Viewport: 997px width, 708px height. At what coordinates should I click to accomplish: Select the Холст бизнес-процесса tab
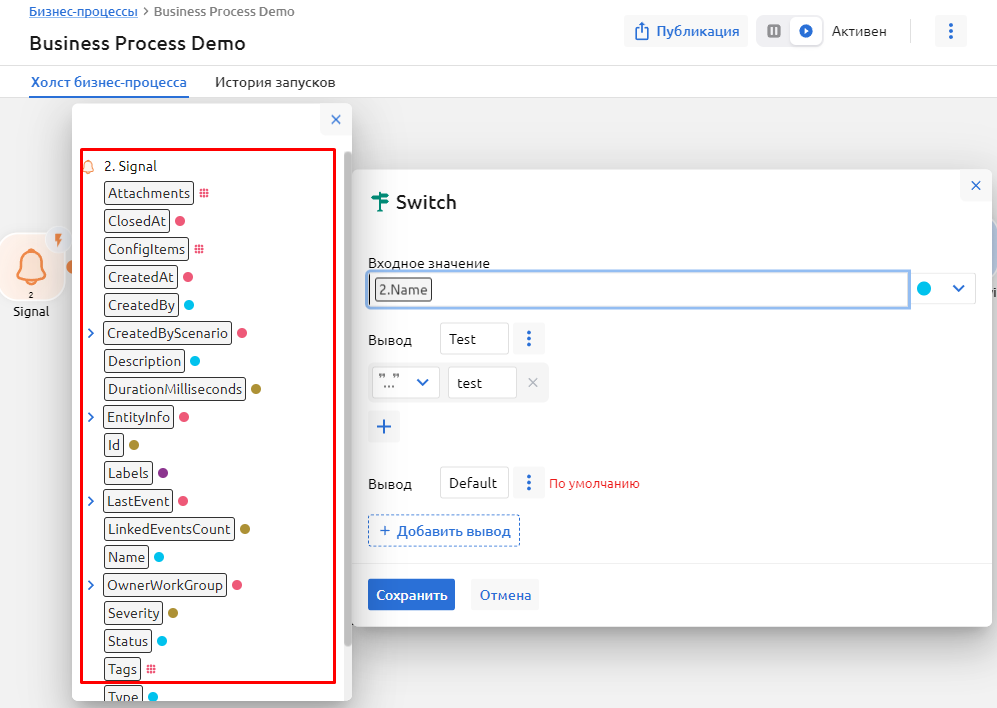(108, 82)
